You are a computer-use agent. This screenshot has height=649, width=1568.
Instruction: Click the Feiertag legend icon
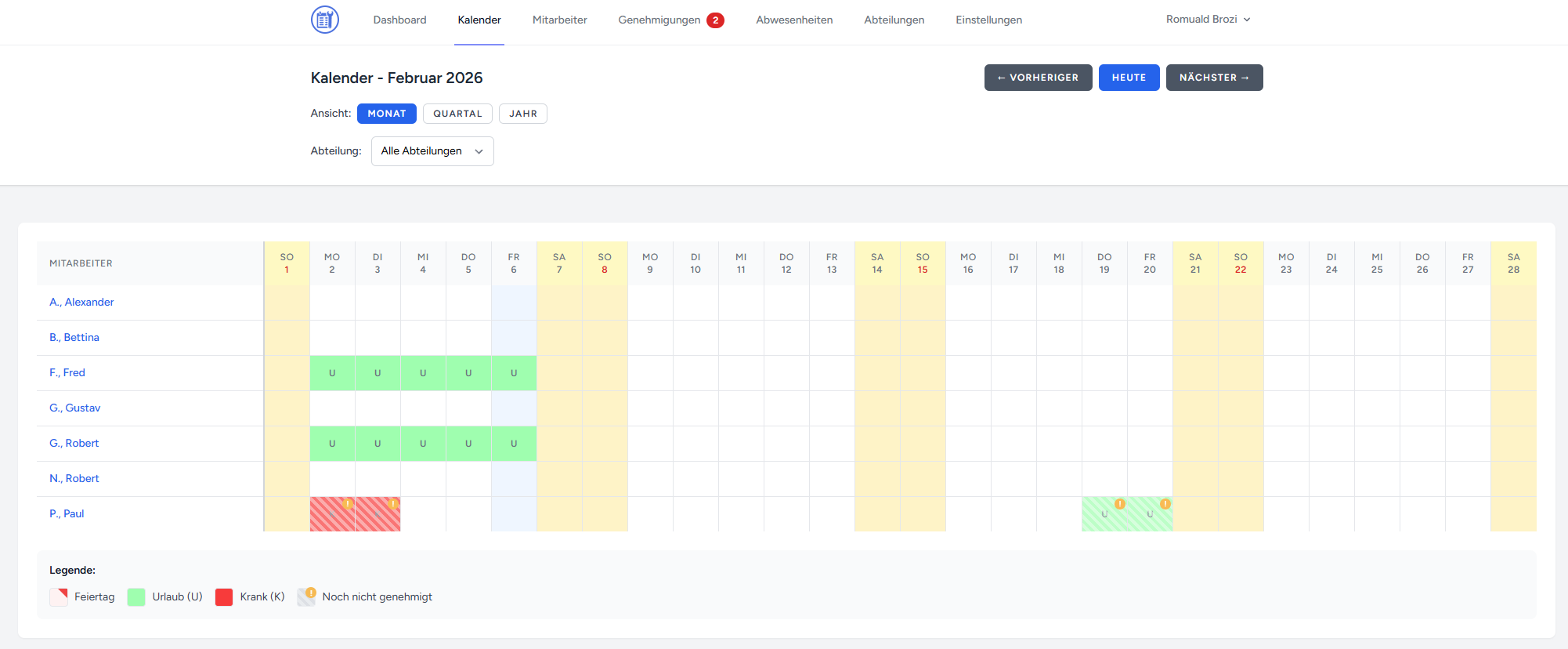(x=59, y=597)
